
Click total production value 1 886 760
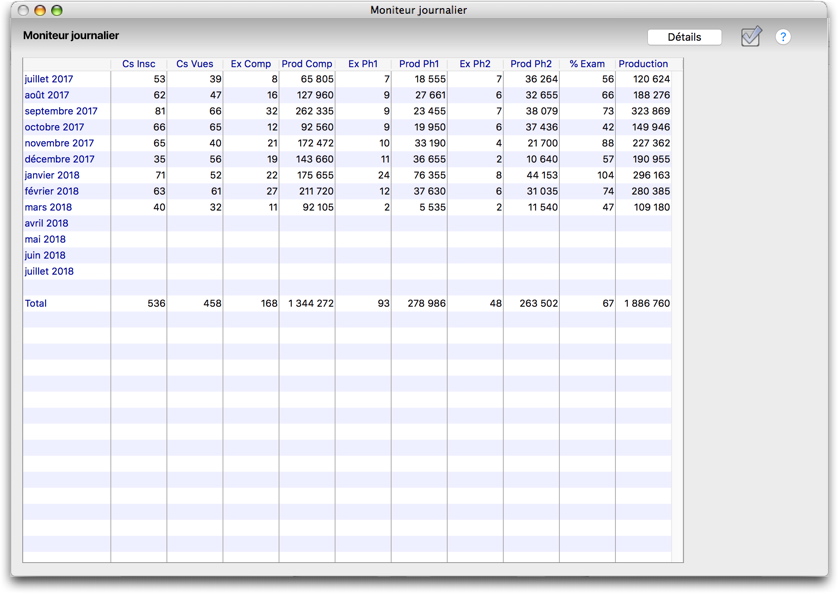pos(647,304)
